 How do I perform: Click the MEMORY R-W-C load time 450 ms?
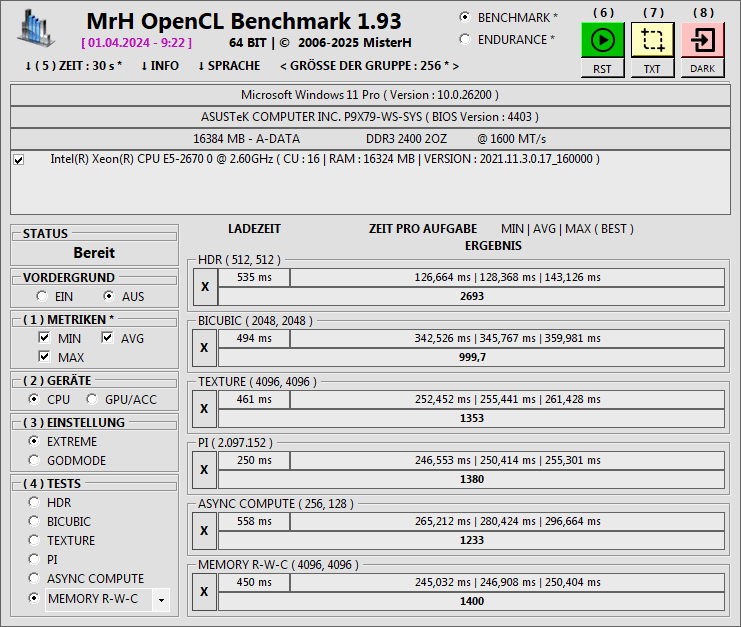click(x=254, y=582)
